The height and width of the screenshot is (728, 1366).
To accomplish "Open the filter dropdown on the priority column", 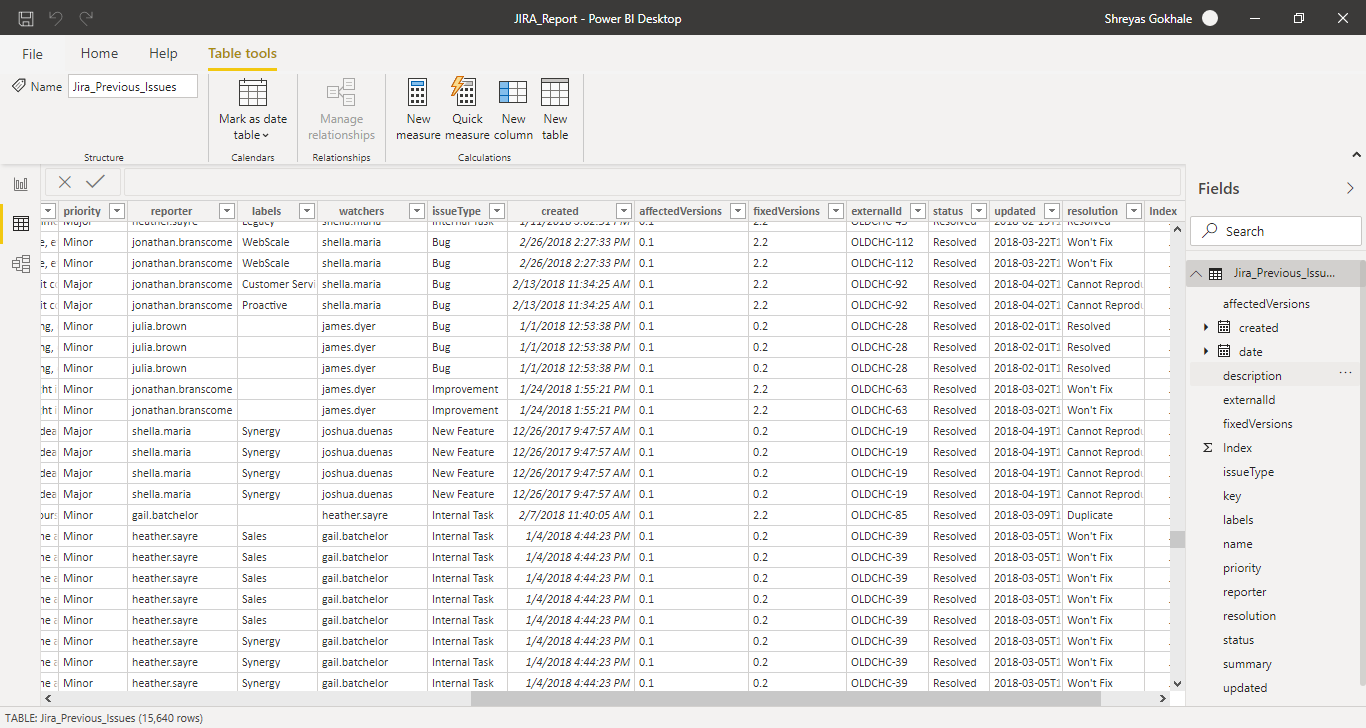I will pos(116,210).
